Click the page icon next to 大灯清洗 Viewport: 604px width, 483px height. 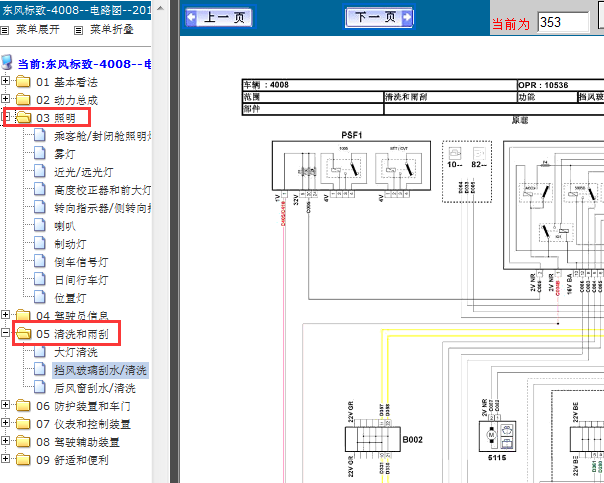(x=40, y=351)
